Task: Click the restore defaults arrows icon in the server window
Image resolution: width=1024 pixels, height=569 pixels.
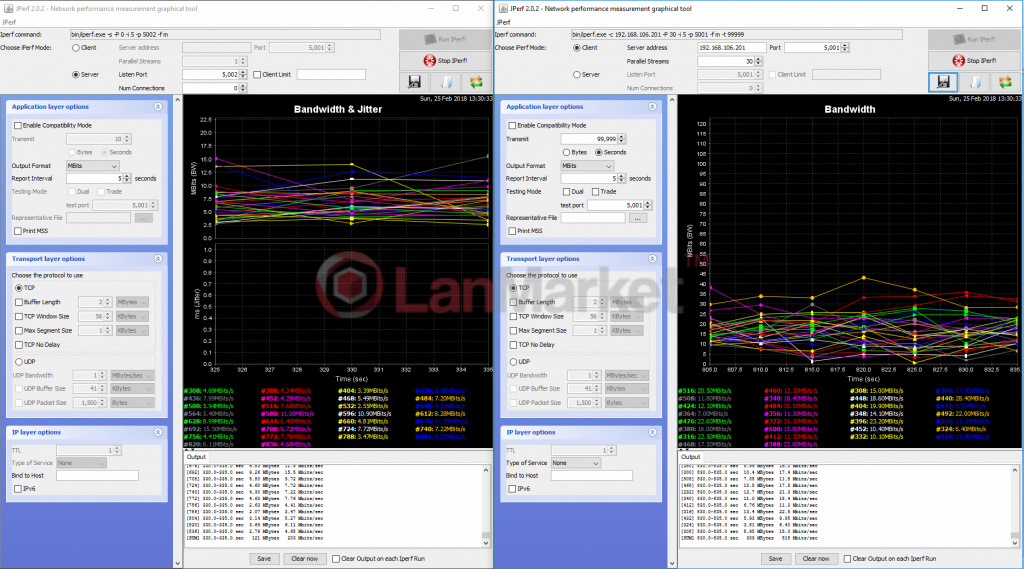Action: tap(476, 82)
